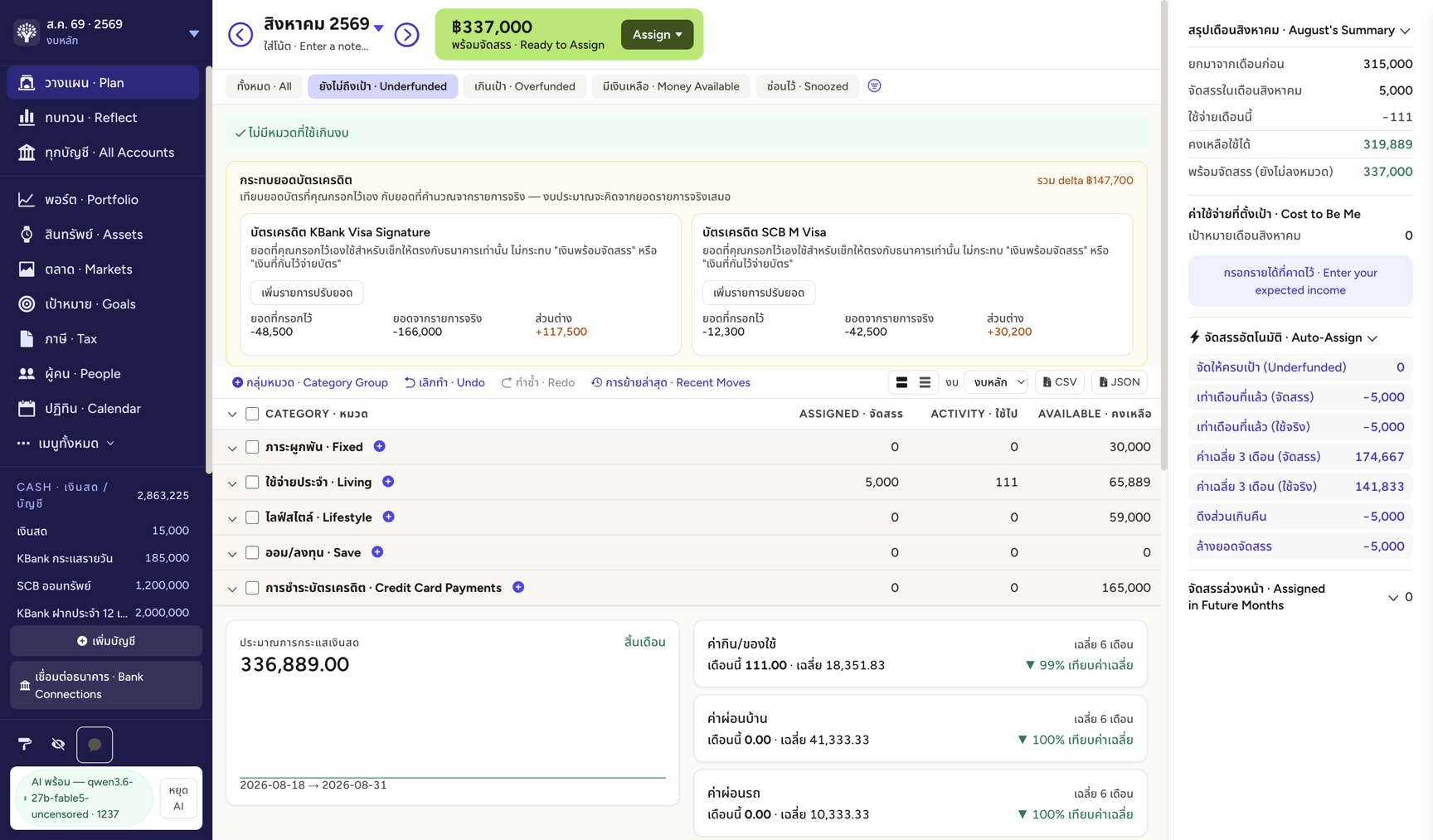Check the Living group checkbox

[x=252, y=482]
